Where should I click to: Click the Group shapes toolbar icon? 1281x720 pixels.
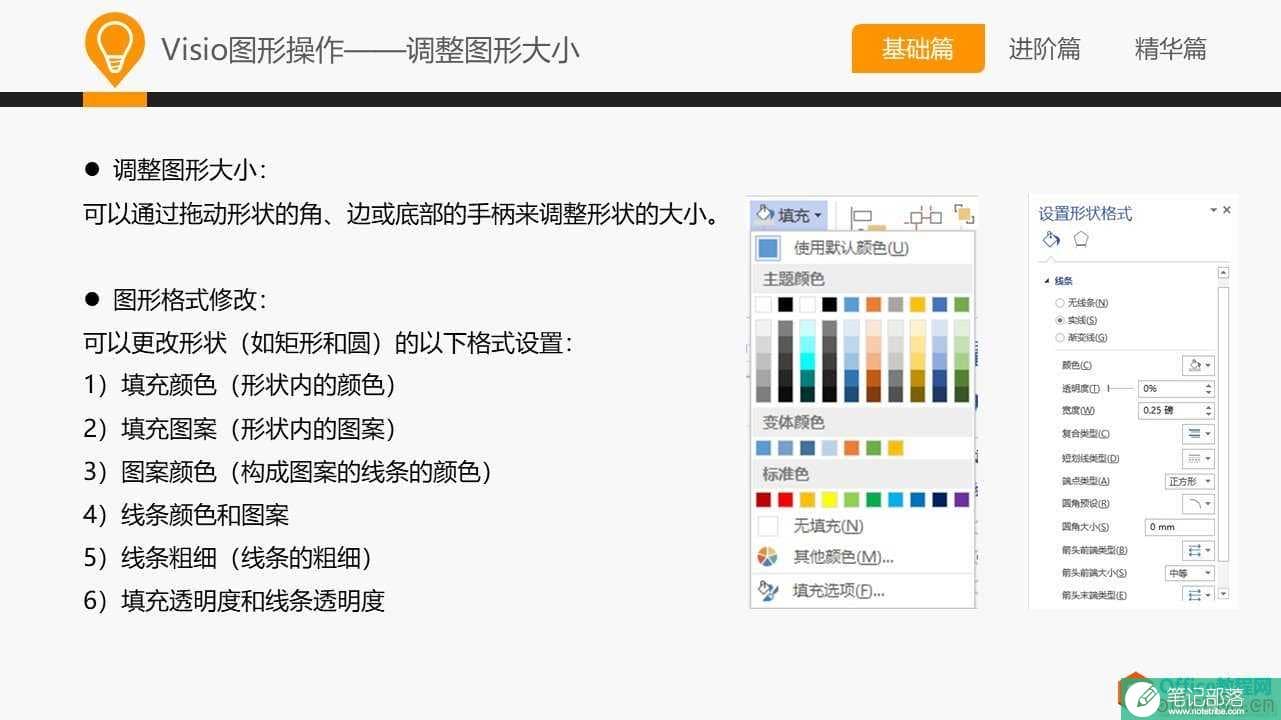point(964,213)
